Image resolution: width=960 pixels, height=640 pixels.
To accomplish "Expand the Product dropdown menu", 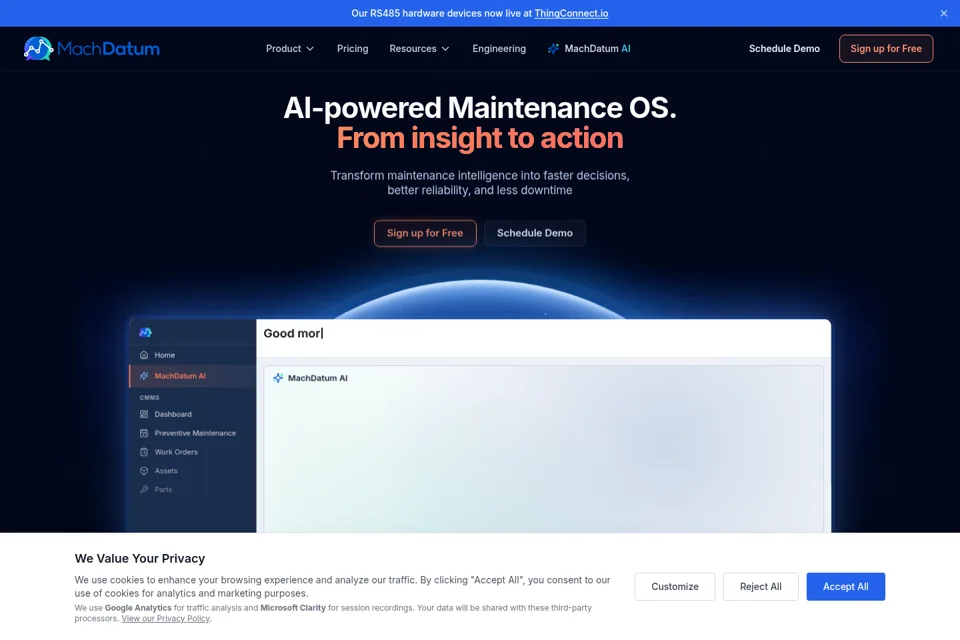I will click(x=290, y=48).
